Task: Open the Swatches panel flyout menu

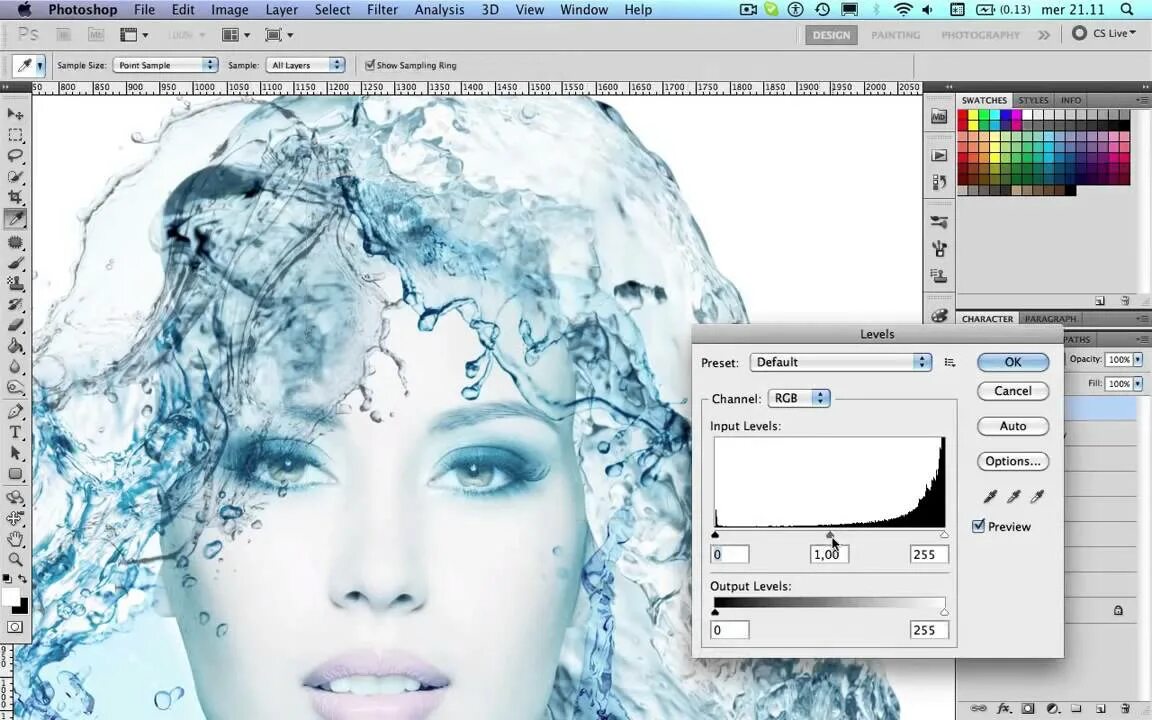Action: pos(1142,100)
